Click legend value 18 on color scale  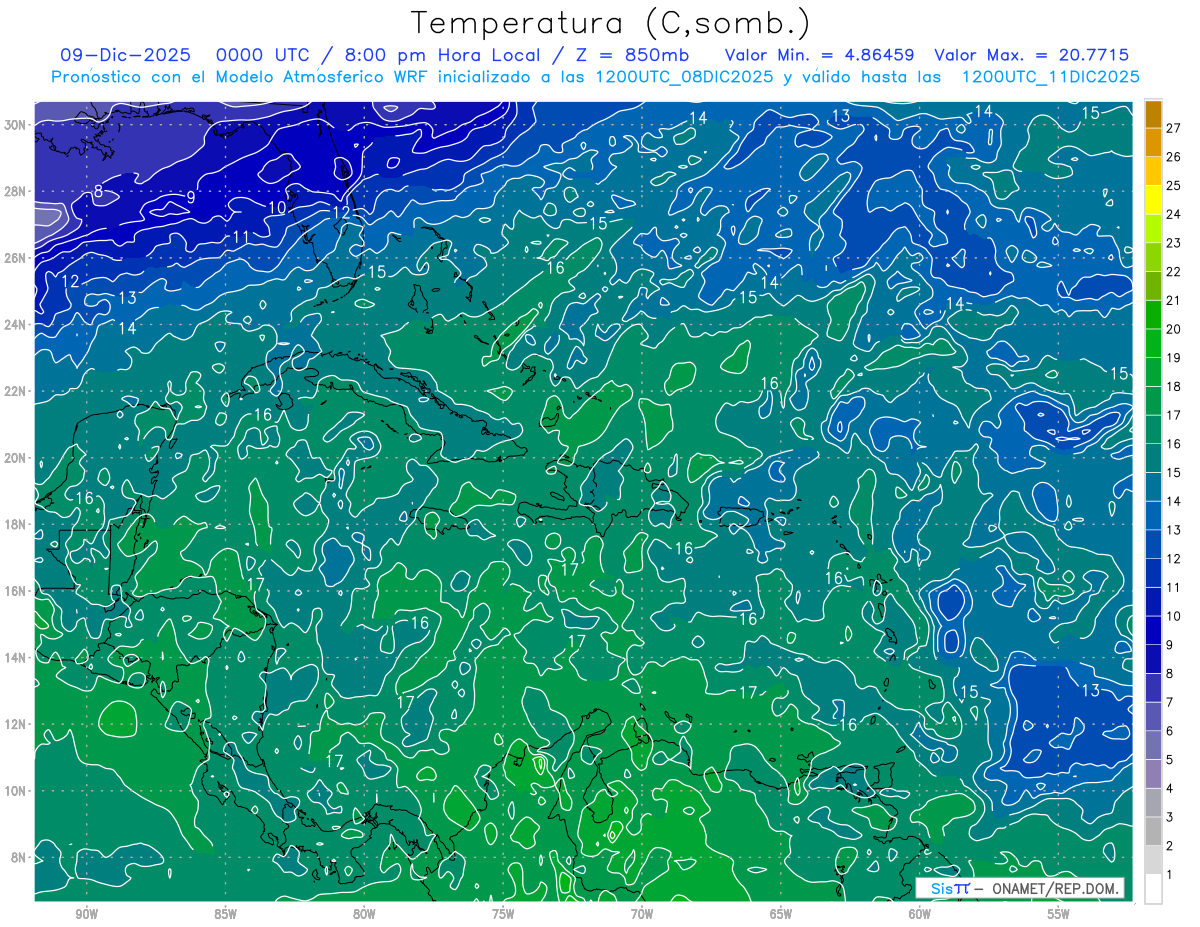pos(1174,386)
